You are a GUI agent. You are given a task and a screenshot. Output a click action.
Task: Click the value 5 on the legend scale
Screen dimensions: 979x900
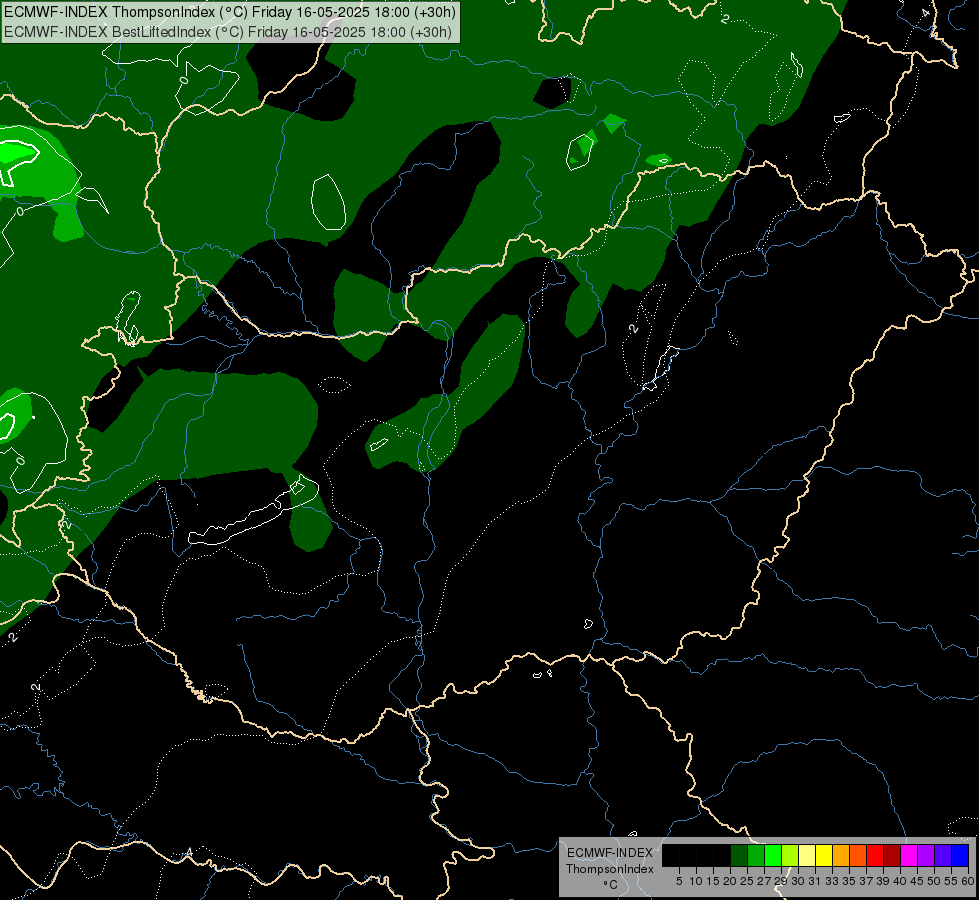pyautogui.click(x=679, y=881)
